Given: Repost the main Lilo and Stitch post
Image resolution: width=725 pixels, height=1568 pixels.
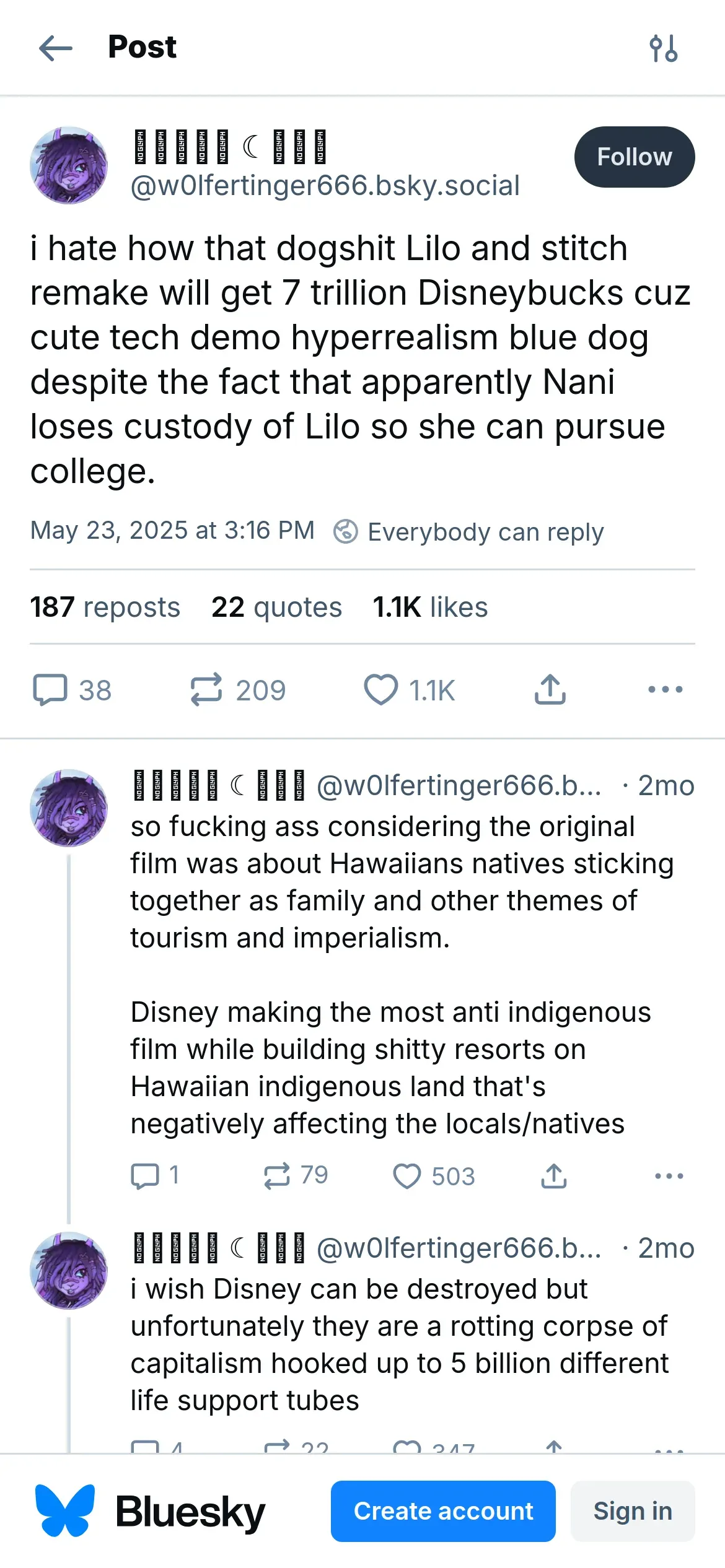Looking at the screenshot, I should pos(206,689).
